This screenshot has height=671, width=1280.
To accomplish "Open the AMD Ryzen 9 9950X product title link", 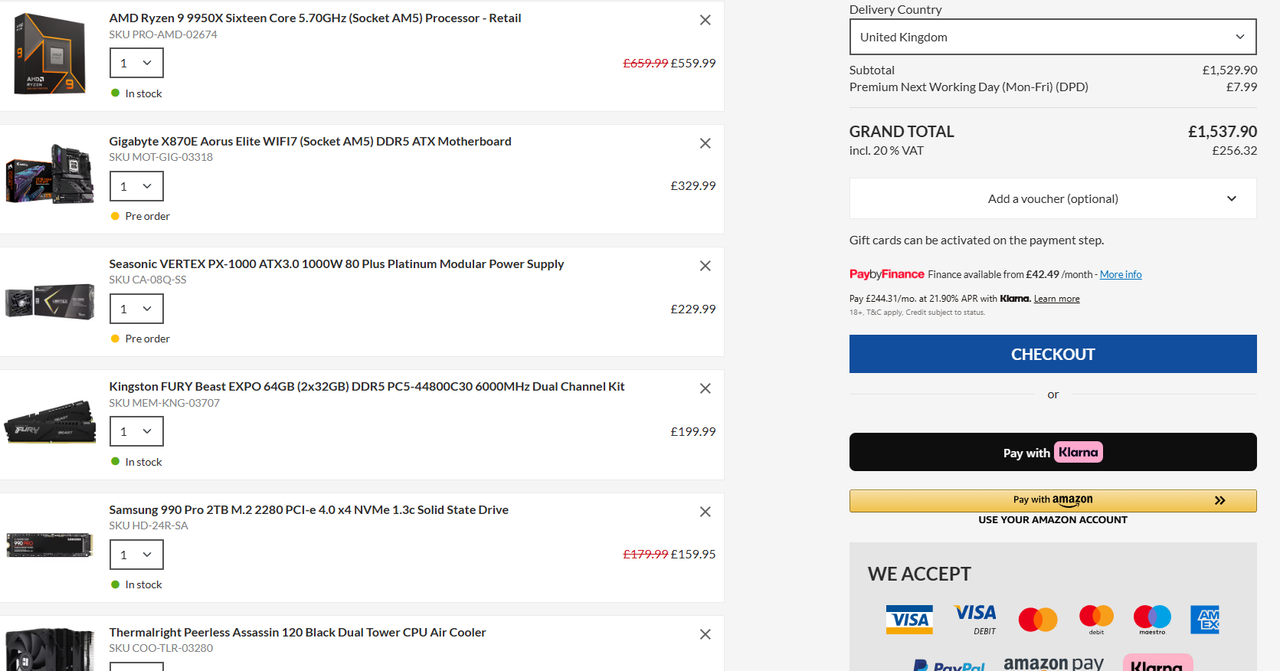I will [315, 18].
